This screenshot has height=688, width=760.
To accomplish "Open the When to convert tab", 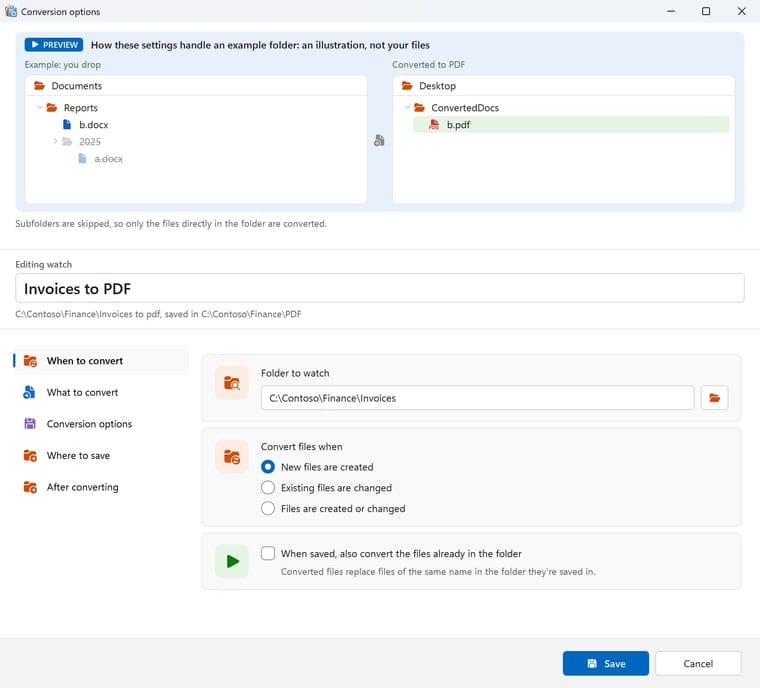I will click(100, 360).
